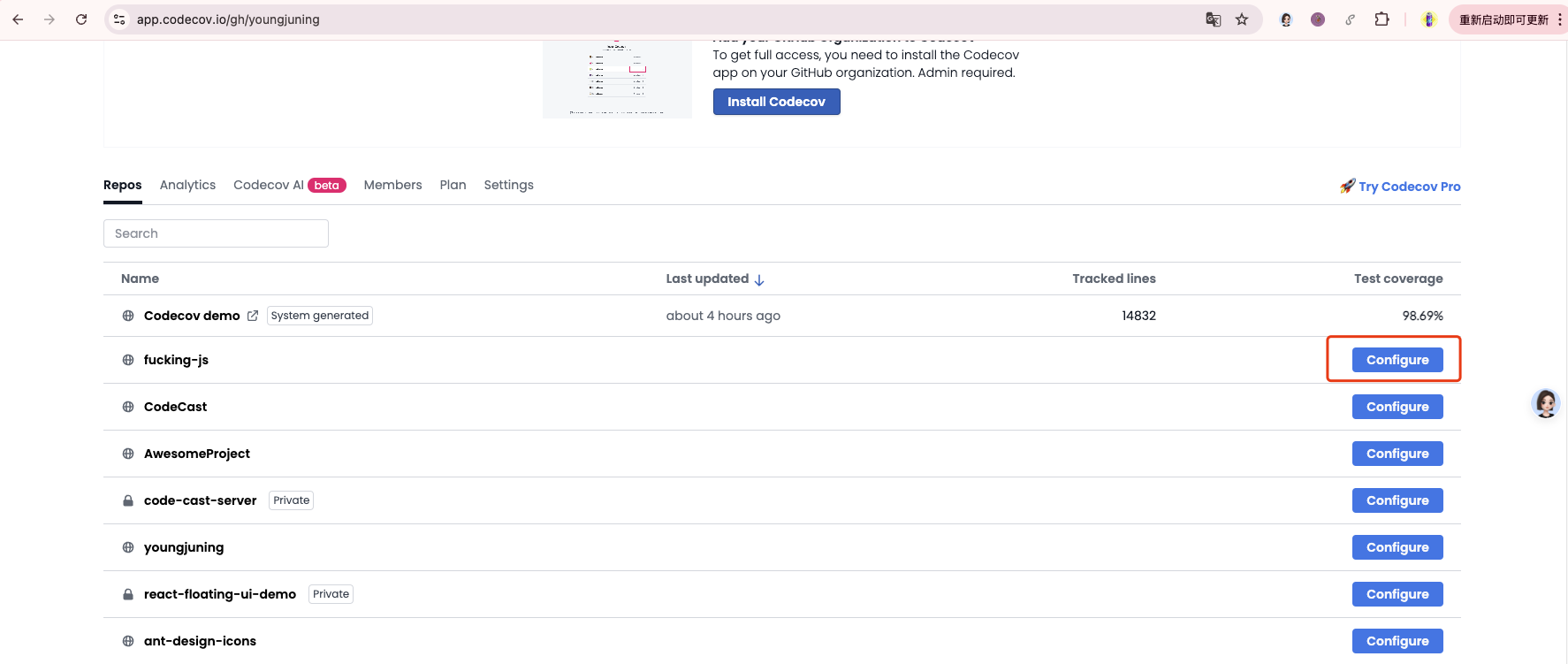Click the restart to update Chrome button
This screenshot has width=1568, height=664.
(x=1503, y=19)
